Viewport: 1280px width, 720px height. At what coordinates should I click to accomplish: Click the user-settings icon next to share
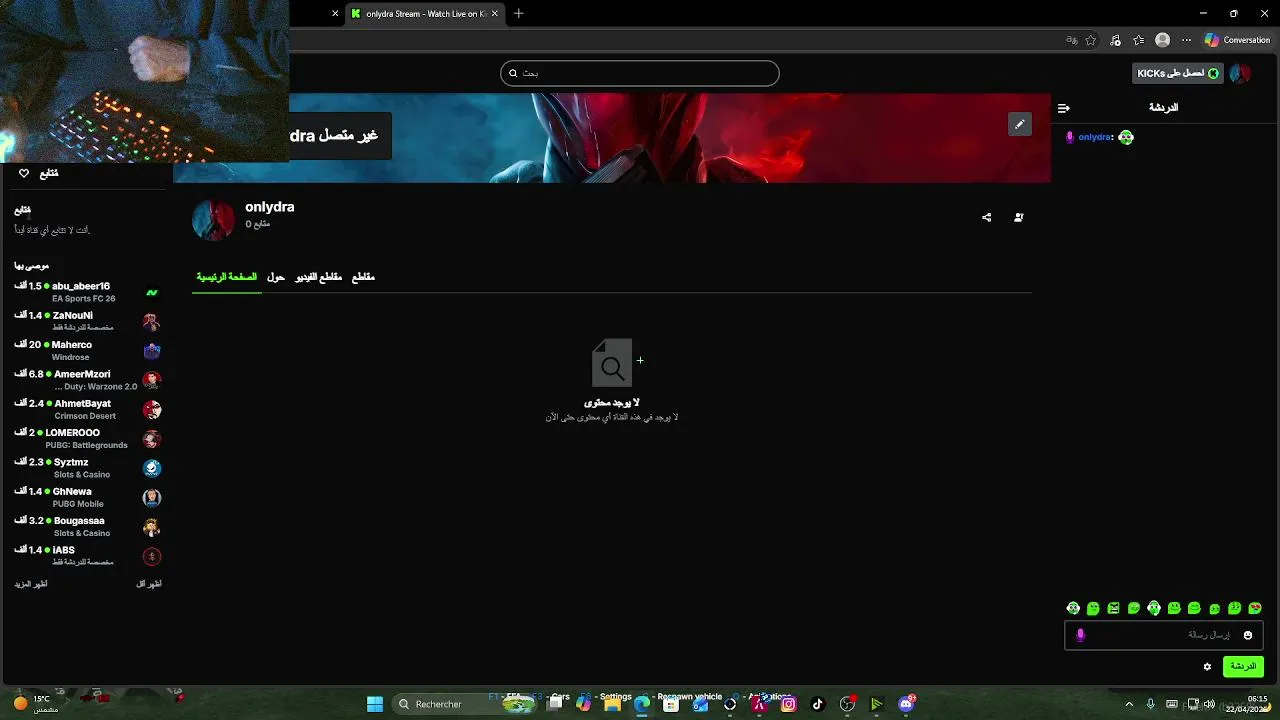pos(1018,217)
